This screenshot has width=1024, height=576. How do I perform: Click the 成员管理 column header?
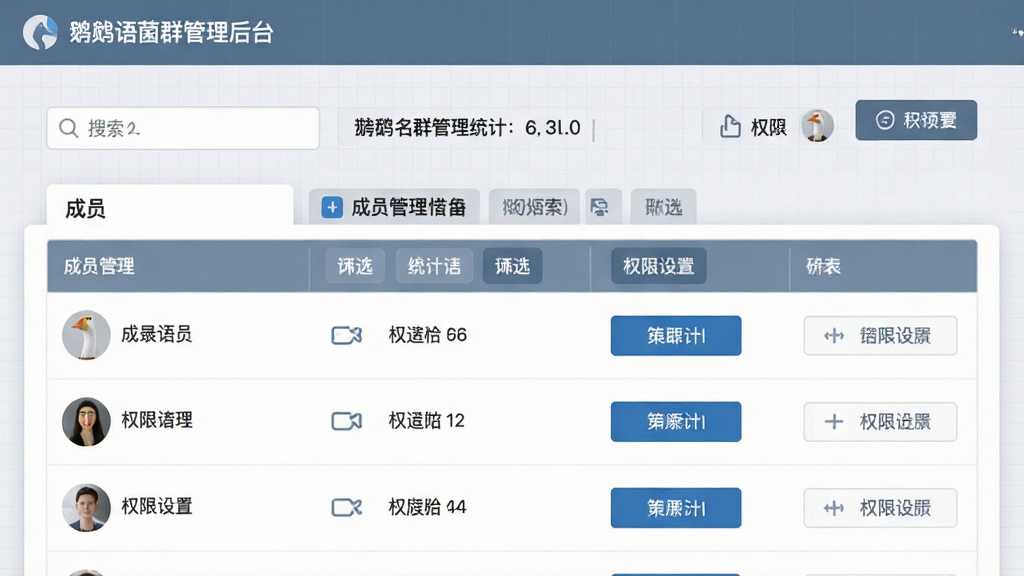coord(99,266)
